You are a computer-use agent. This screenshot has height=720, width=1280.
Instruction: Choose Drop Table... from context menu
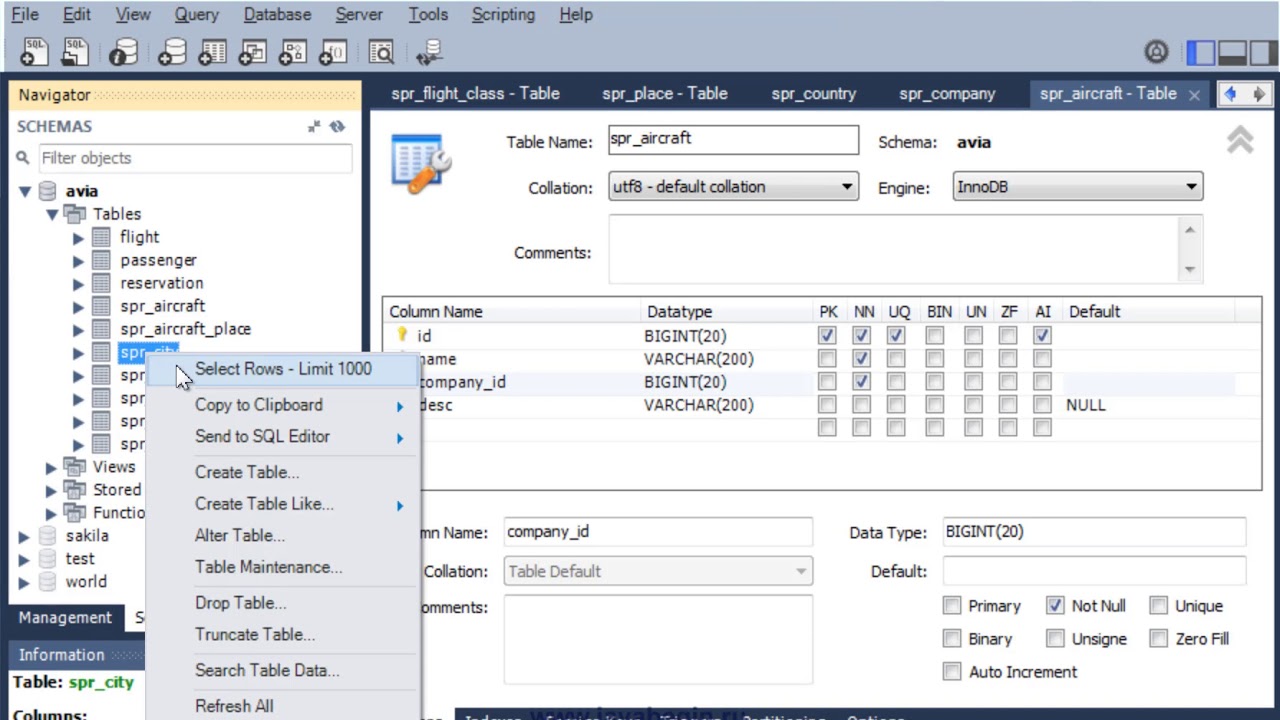[240, 603]
